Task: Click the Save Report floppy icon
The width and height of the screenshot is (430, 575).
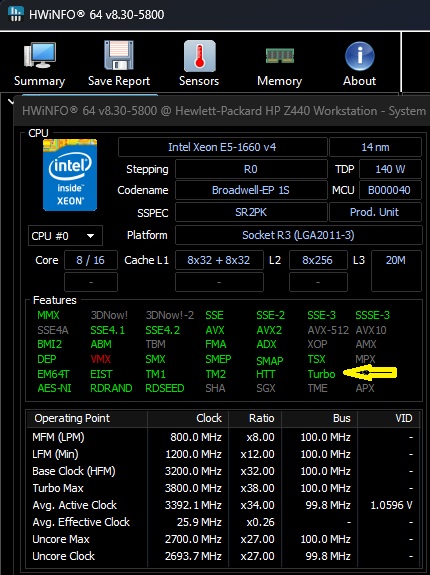Action: click(x=119, y=55)
